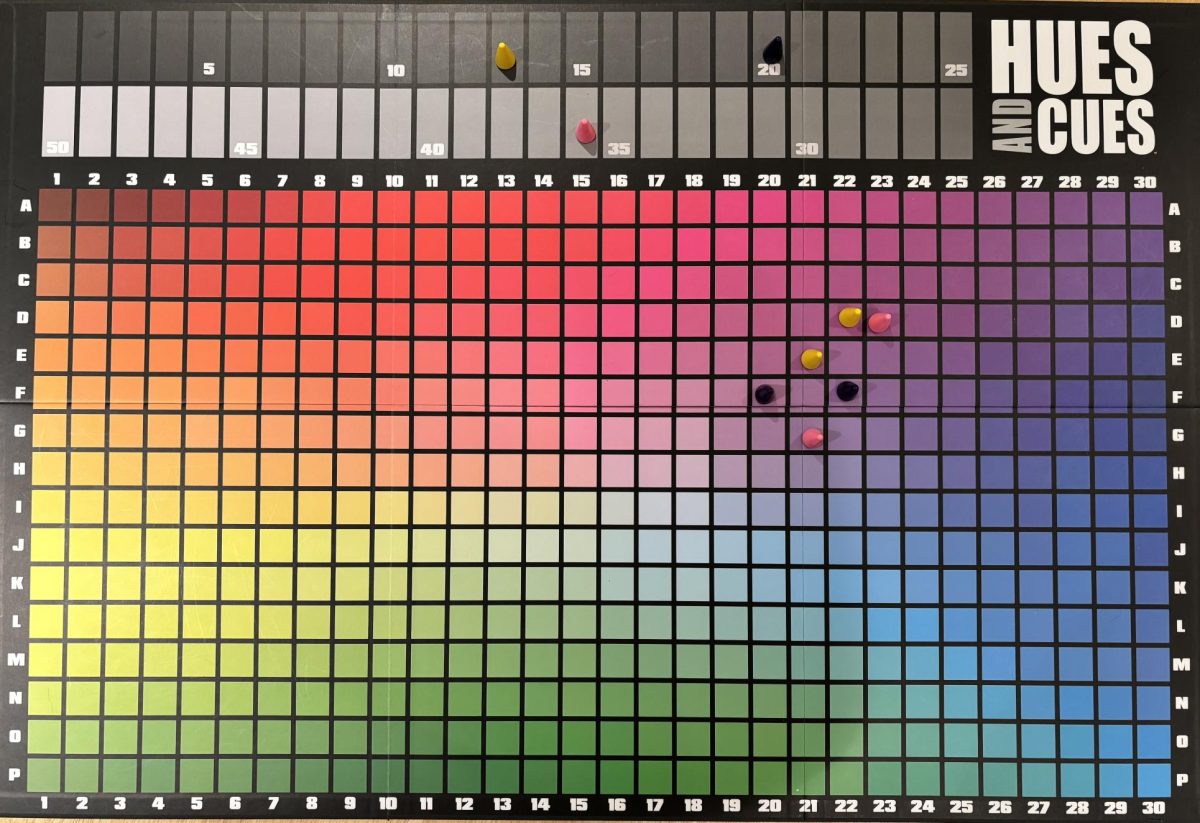This screenshot has width=1200, height=823.
Task: Select the violet swatch at D27
Action: pos(1034,321)
